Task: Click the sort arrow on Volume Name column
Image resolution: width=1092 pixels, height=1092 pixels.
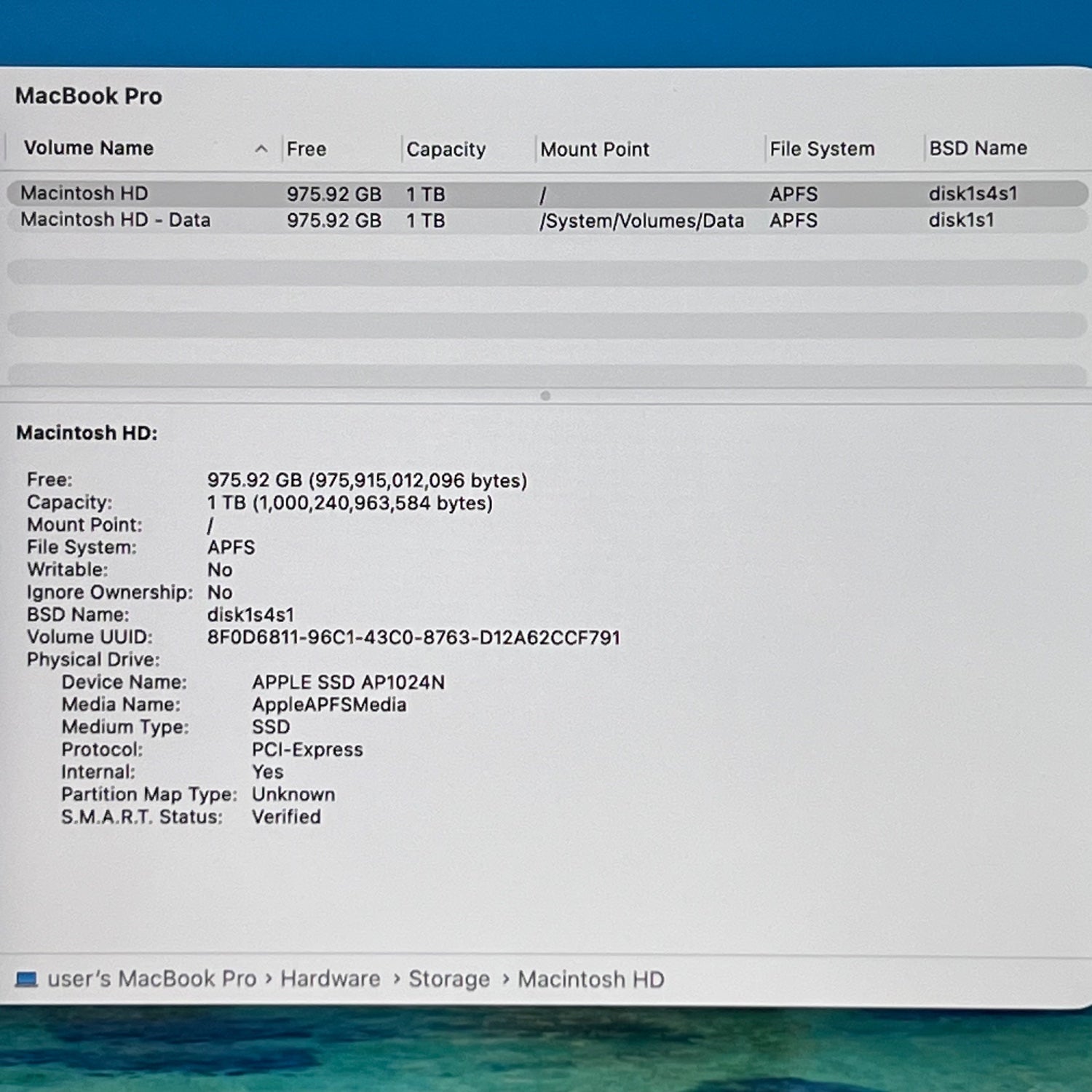Action: tap(261, 149)
